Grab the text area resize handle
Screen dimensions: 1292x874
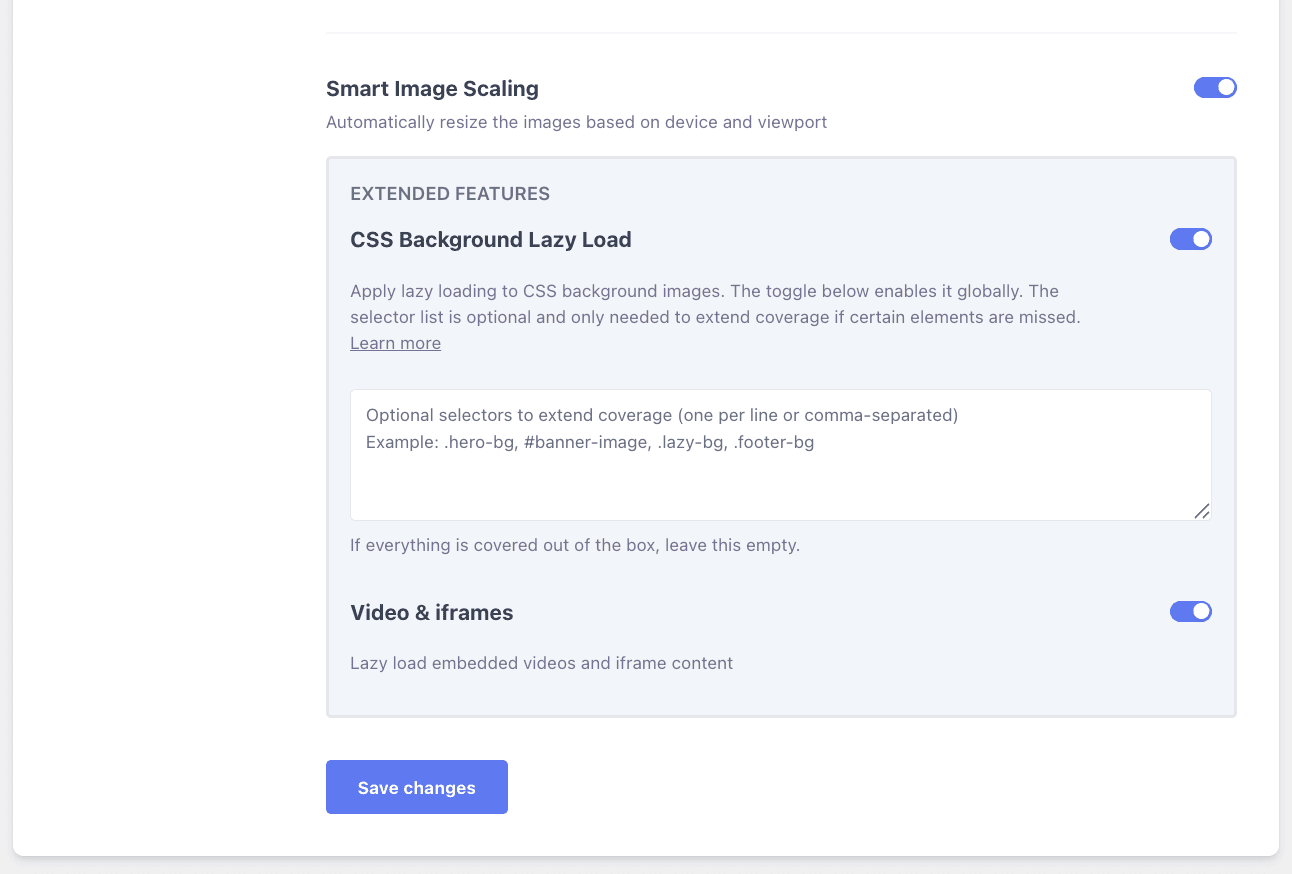click(1202, 511)
